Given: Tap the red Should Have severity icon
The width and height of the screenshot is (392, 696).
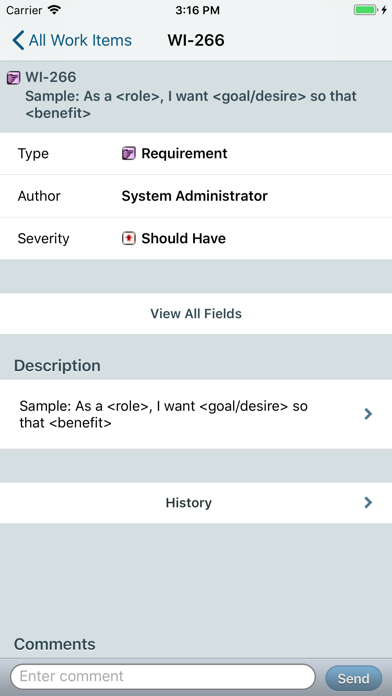Looking at the screenshot, I should 129,239.
